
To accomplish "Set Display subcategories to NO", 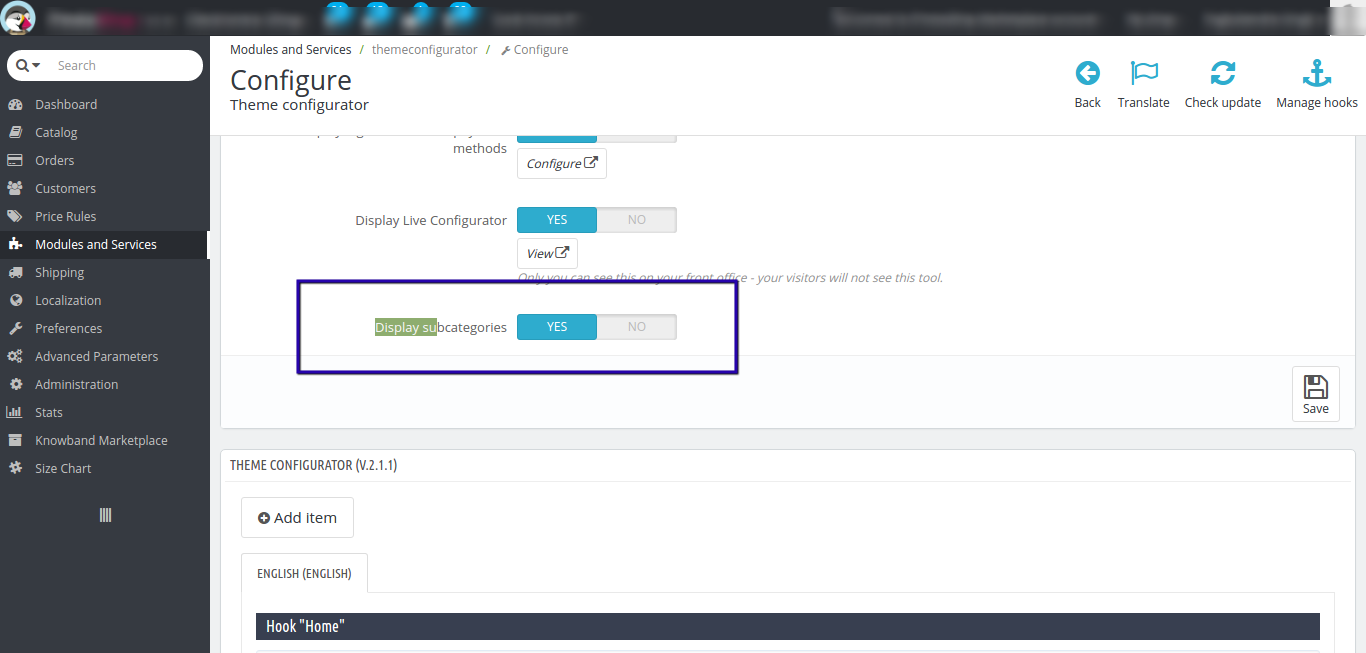I will pos(637,327).
